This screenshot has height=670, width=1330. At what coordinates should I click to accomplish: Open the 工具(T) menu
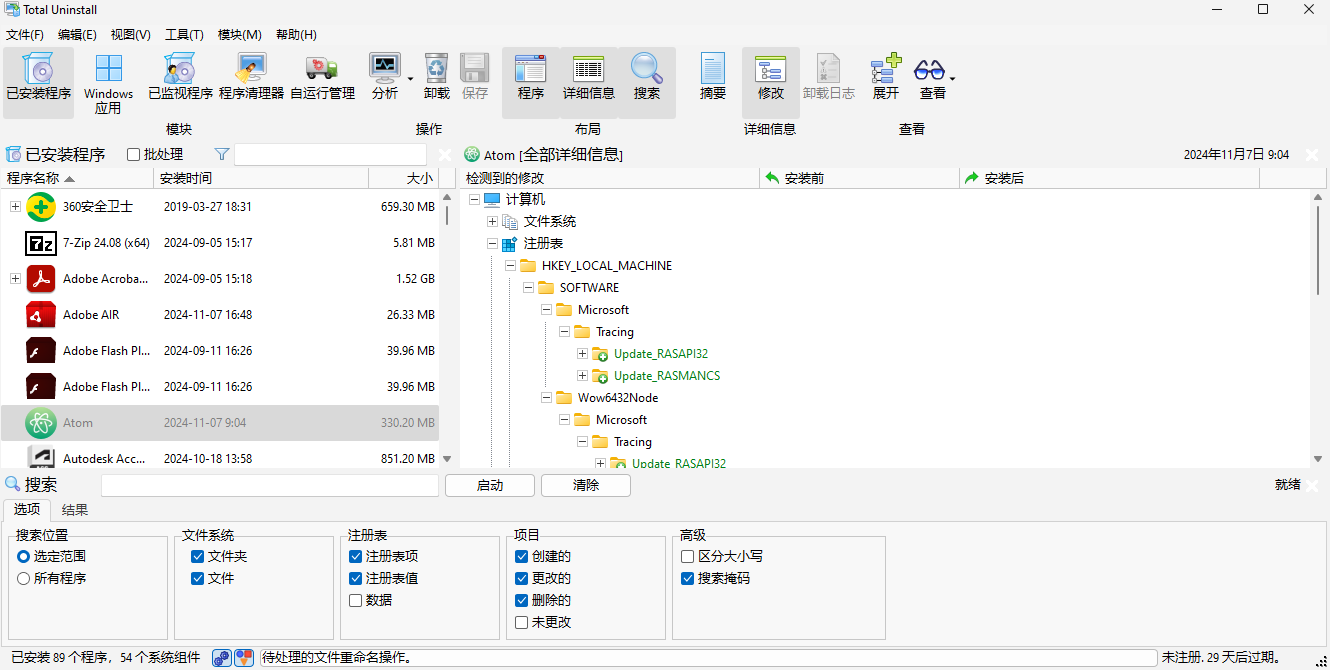tap(184, 34)
